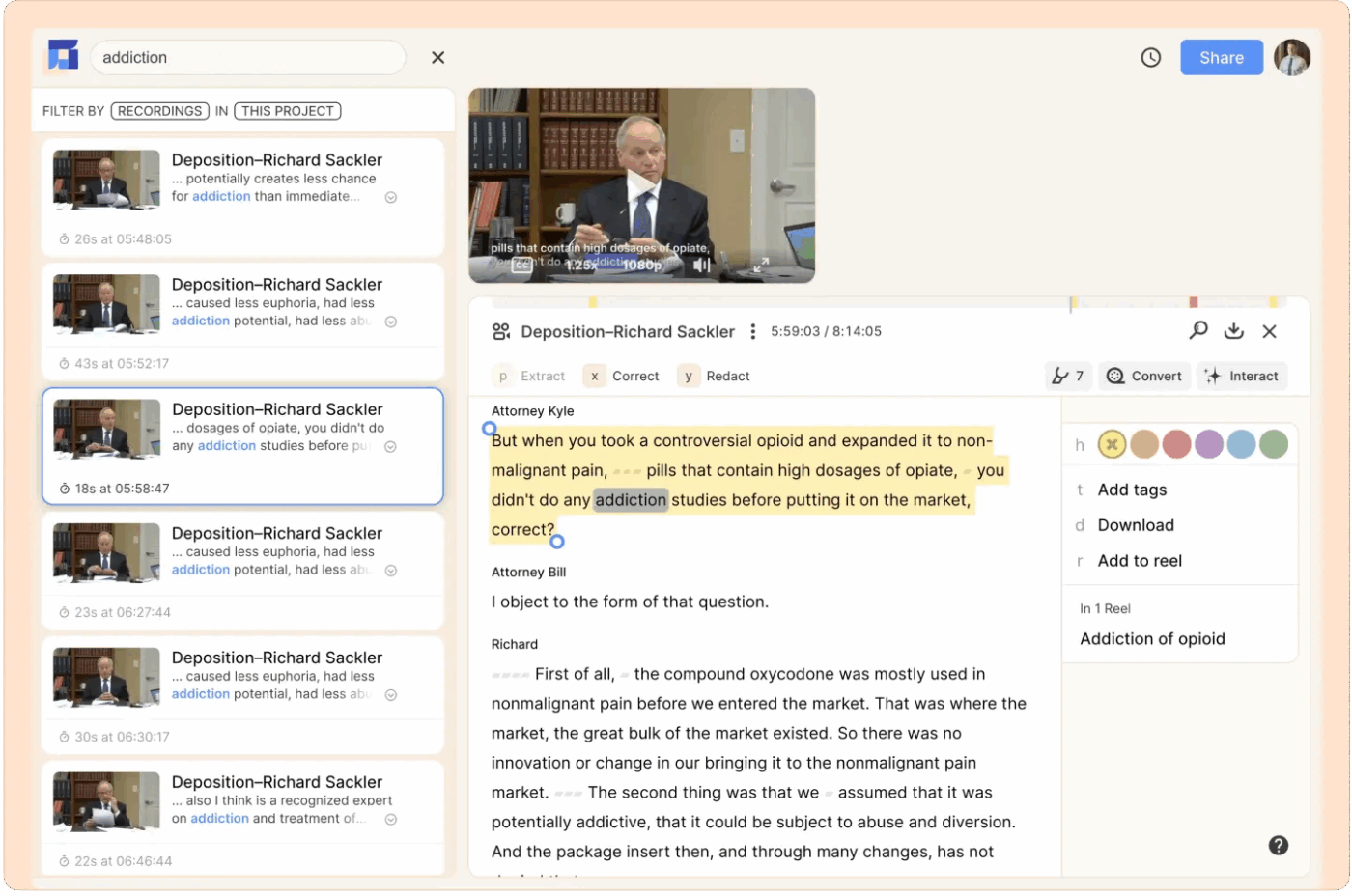Viewport: 1352px width, 896px height.
Task: Play the deposition video
Action: [x=641, y=185]
